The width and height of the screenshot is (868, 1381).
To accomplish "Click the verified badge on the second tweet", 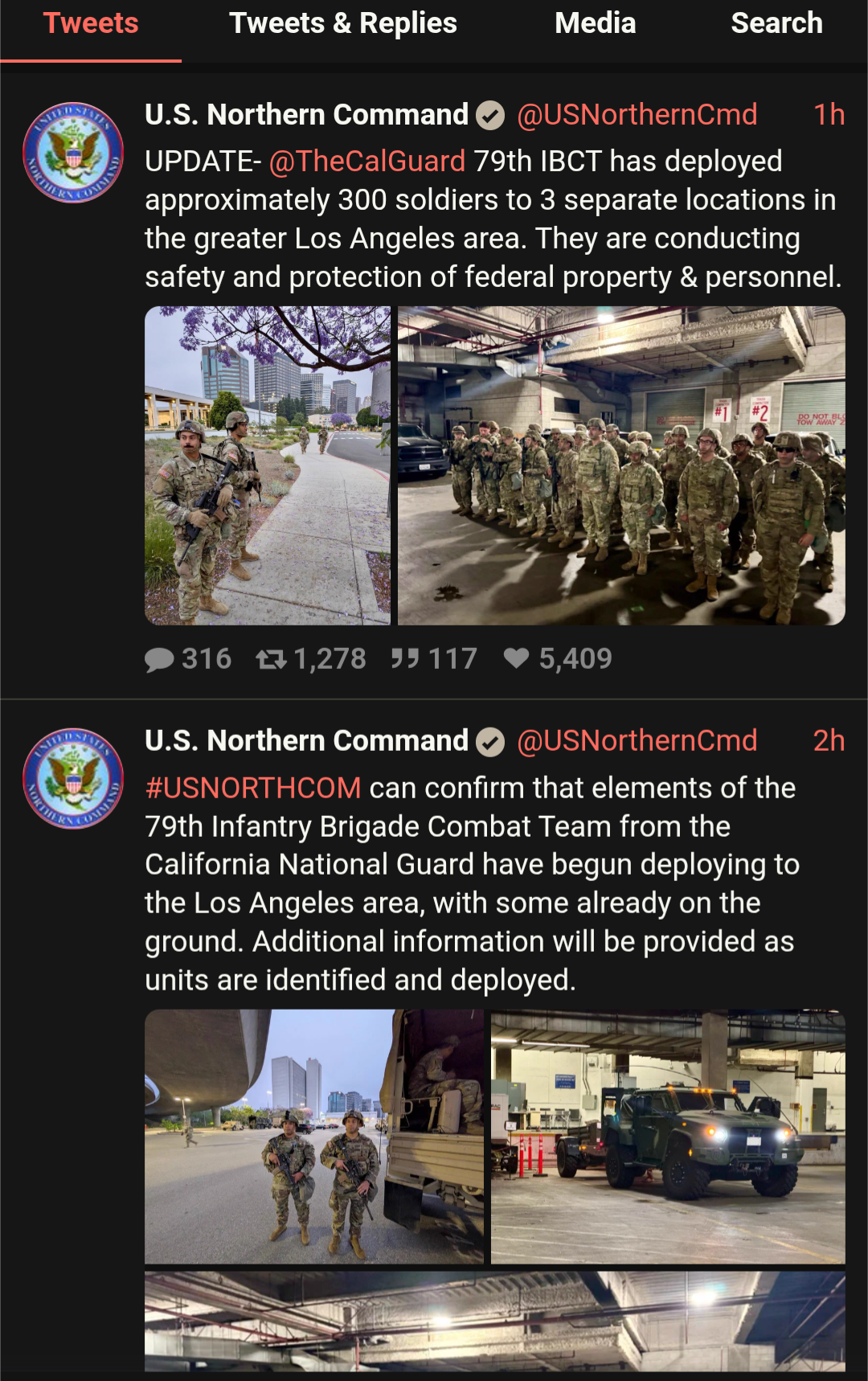I will (x=490, y=741).
